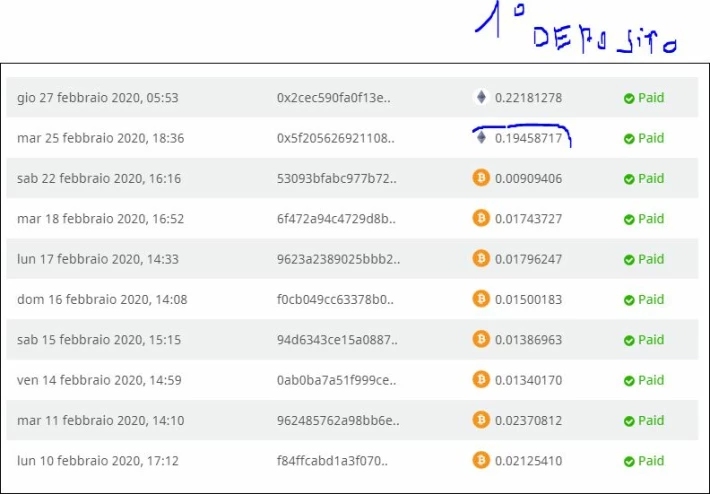Viewport: 710px width, 494px height.
Task: Click green check icon in 18 febbraio row
Action: [x=629, y=219]
